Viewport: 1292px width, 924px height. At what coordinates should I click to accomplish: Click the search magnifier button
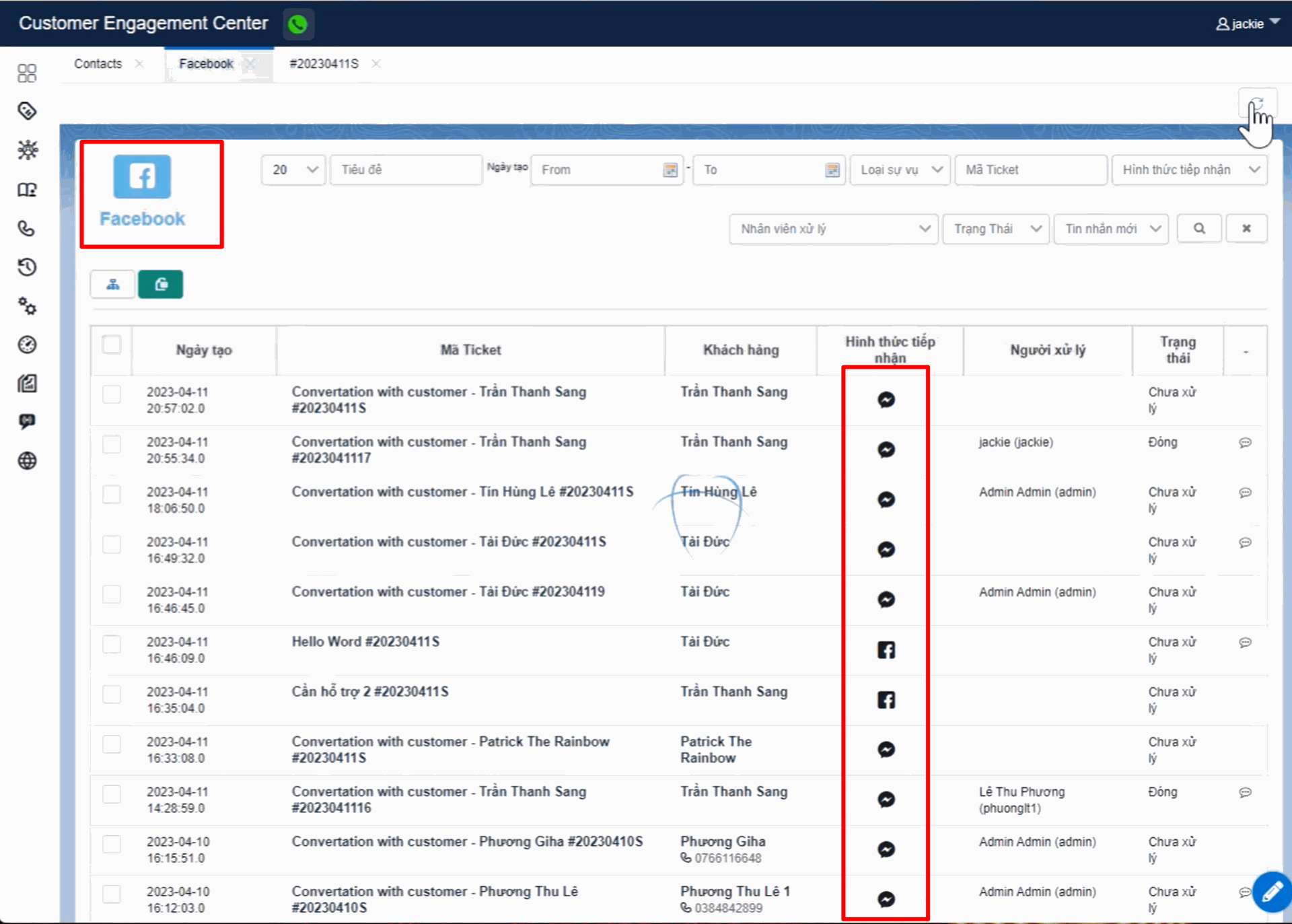tap(1199, 229)
